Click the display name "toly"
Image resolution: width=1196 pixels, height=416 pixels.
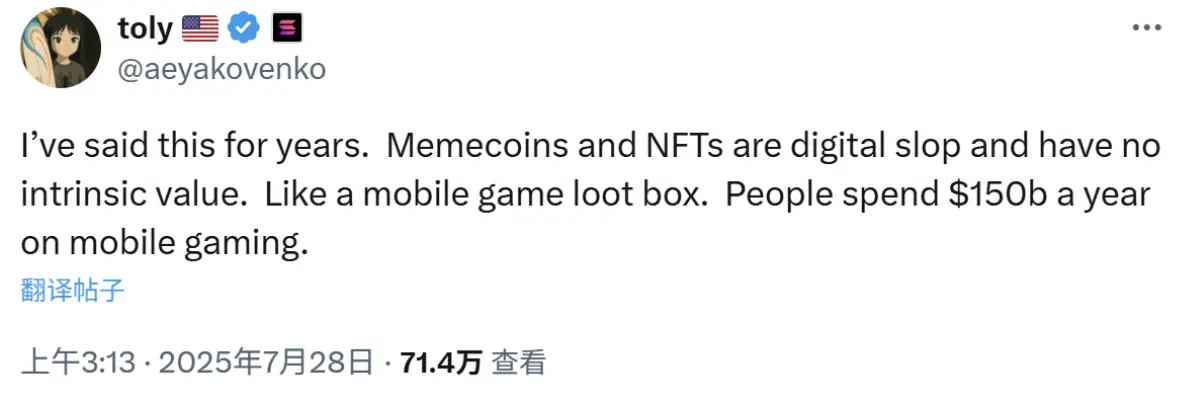[x=145, y=30]
